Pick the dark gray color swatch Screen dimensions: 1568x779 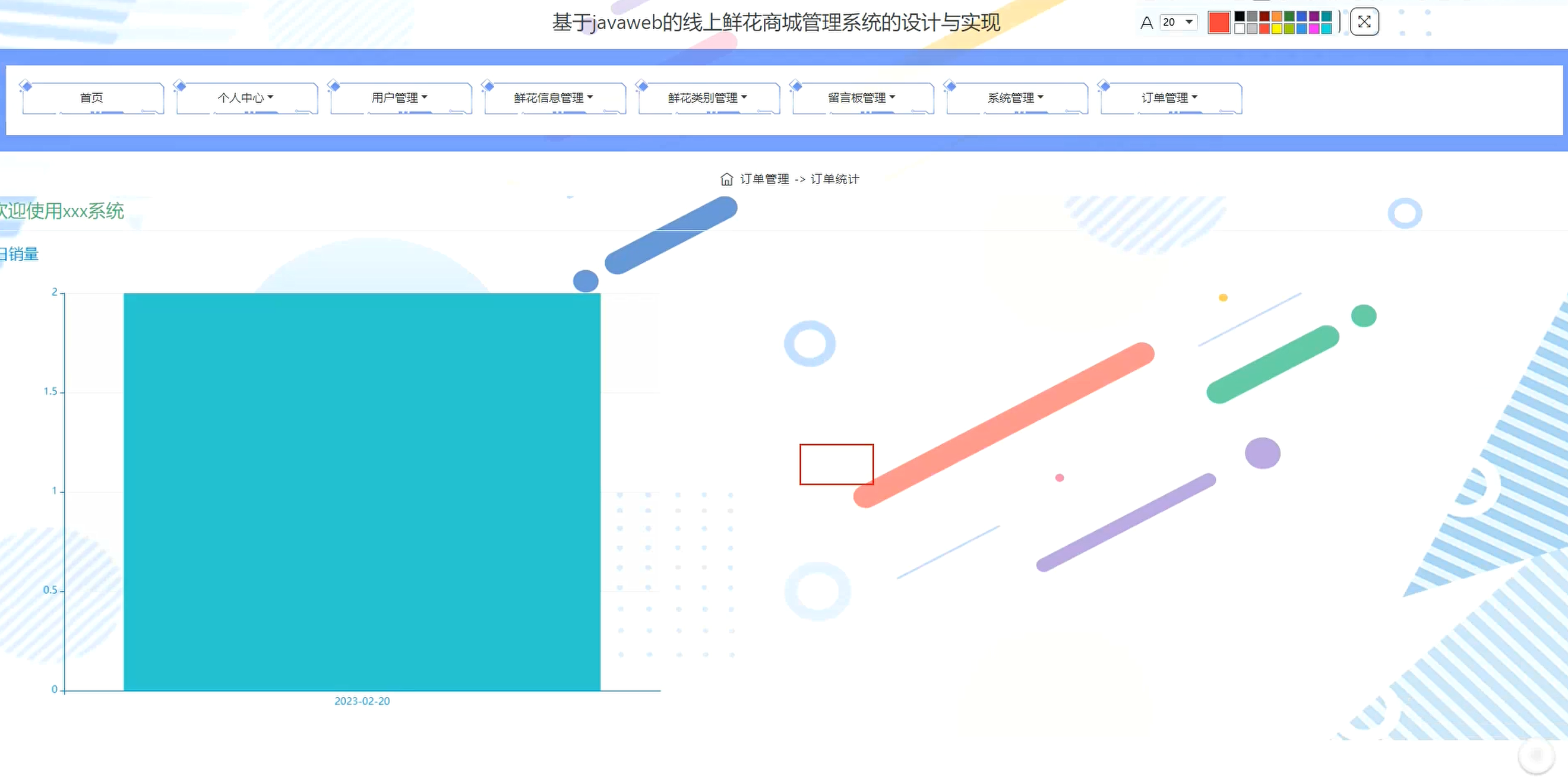point(1252,17)
